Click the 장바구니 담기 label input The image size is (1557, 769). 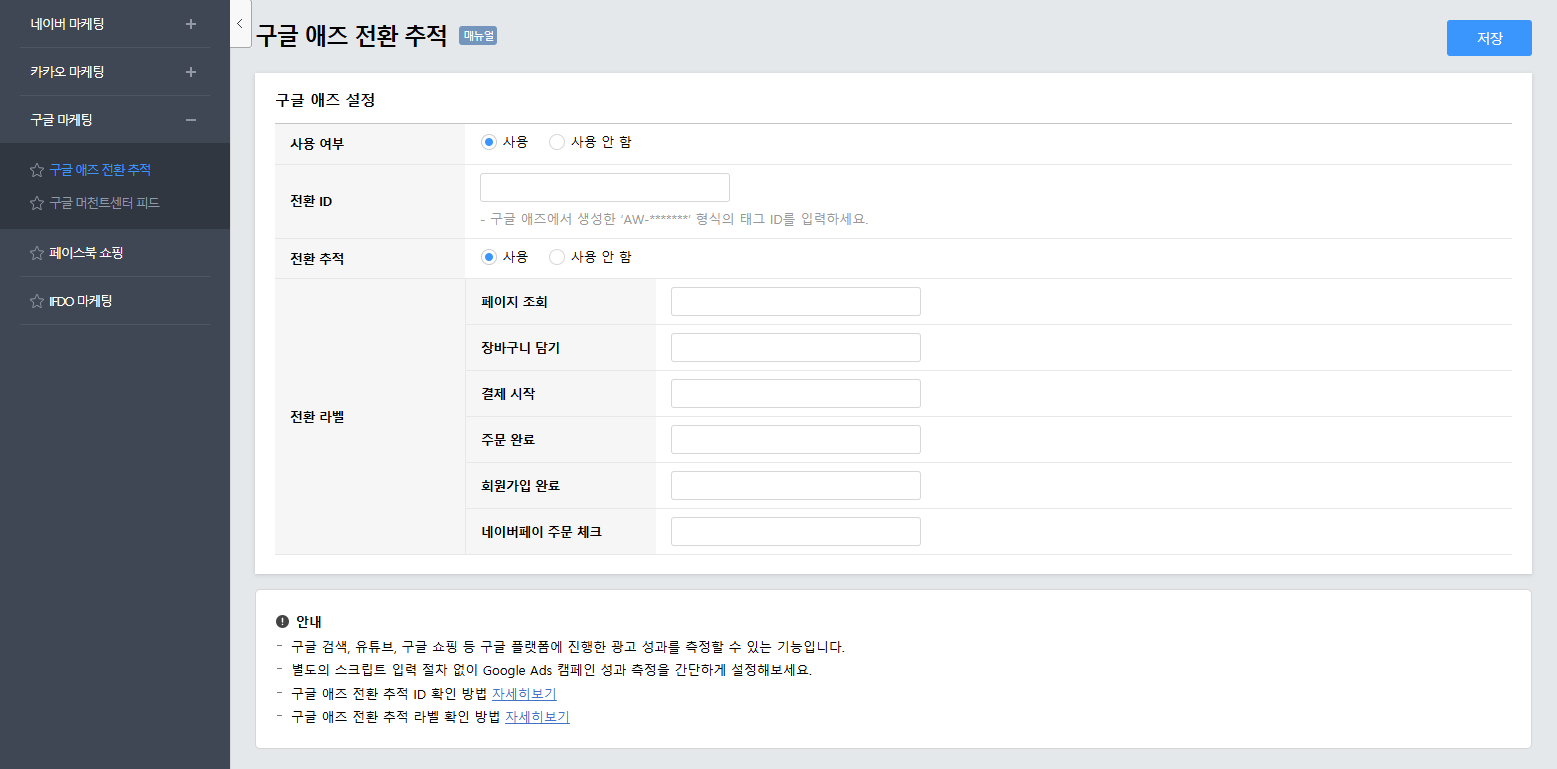(x=795, y=348)
